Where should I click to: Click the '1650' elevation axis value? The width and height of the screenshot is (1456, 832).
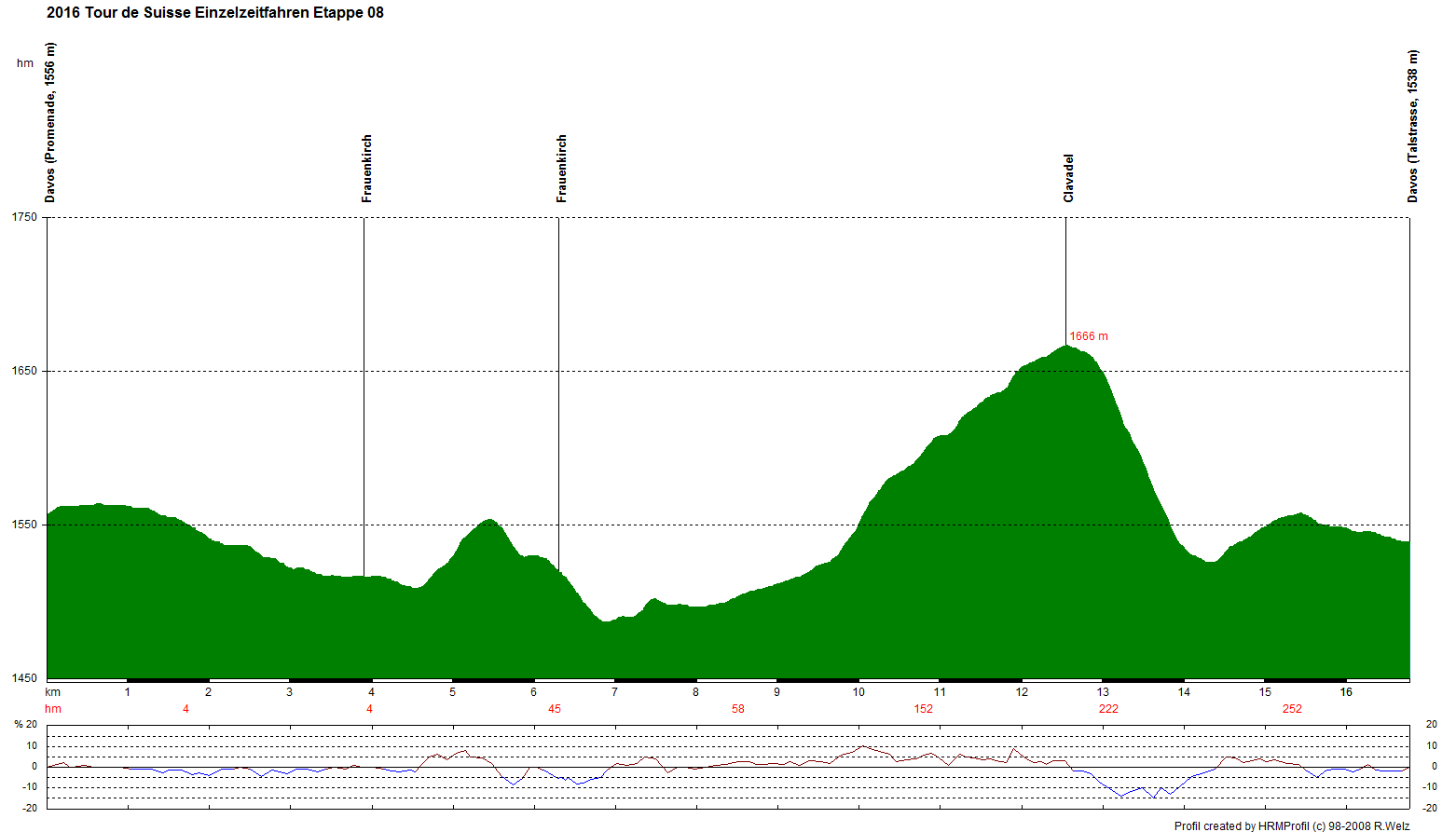pos(25,371)
